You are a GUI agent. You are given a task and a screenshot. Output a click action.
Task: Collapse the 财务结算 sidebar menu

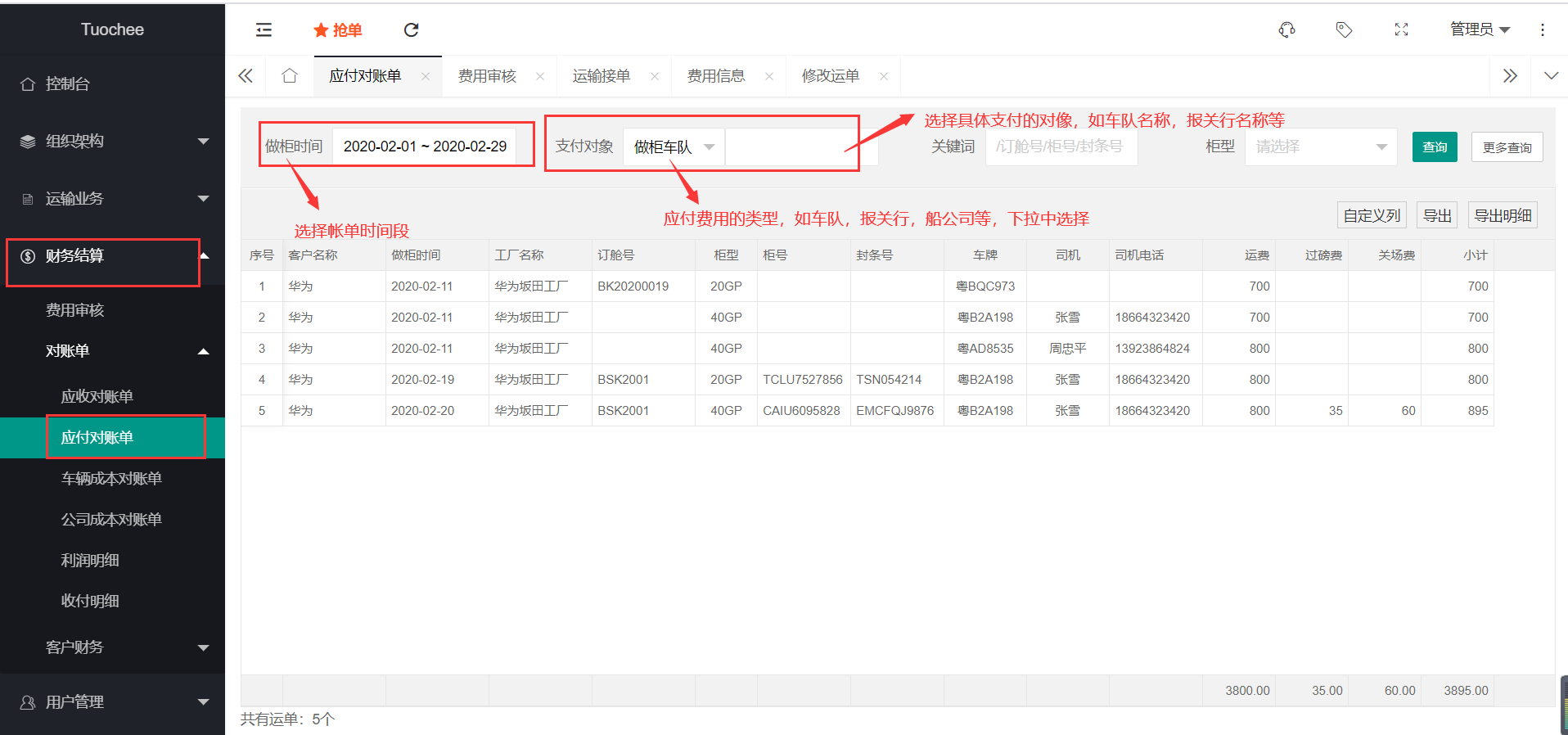tap(112, 256)
